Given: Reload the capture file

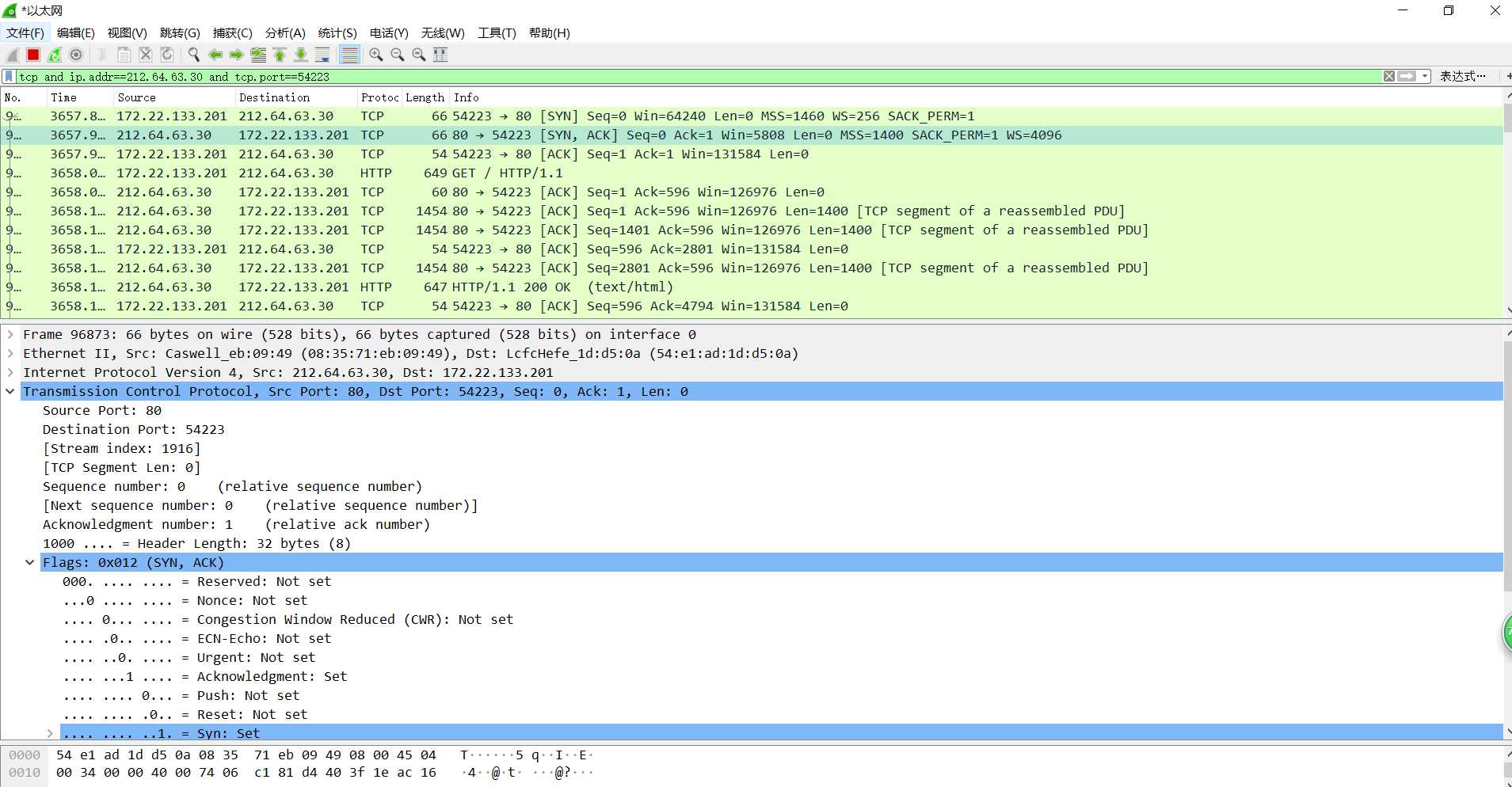Looking at the screenshot, I should (167, 55).
